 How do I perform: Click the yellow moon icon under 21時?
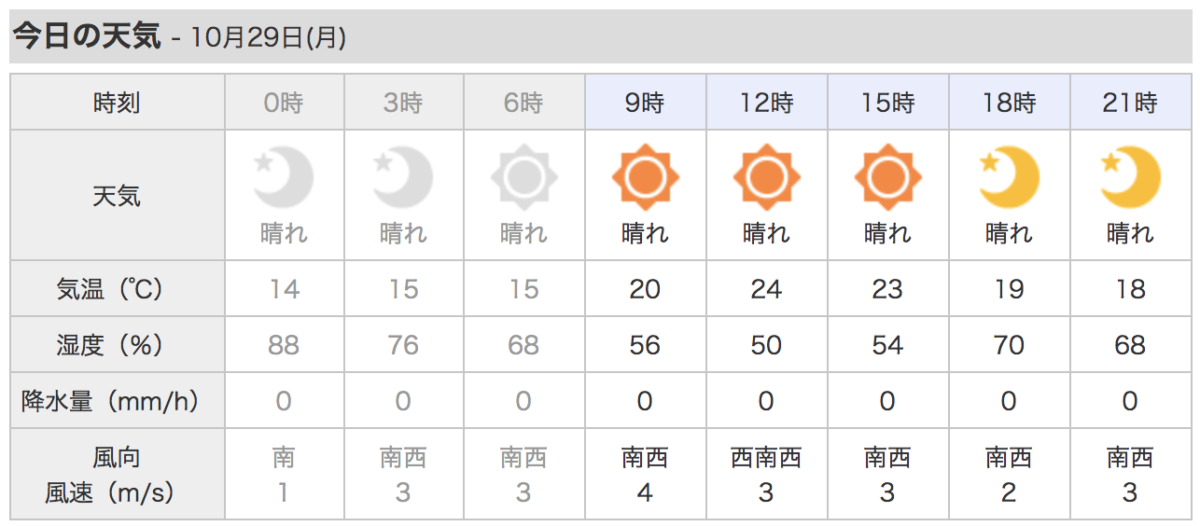coord(1130,179)
